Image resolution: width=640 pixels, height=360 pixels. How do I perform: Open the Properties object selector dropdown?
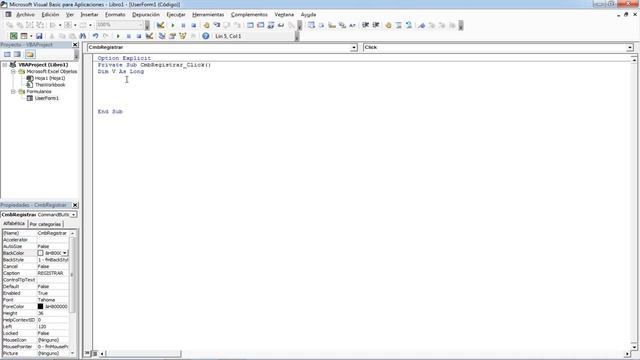[73, 215]
